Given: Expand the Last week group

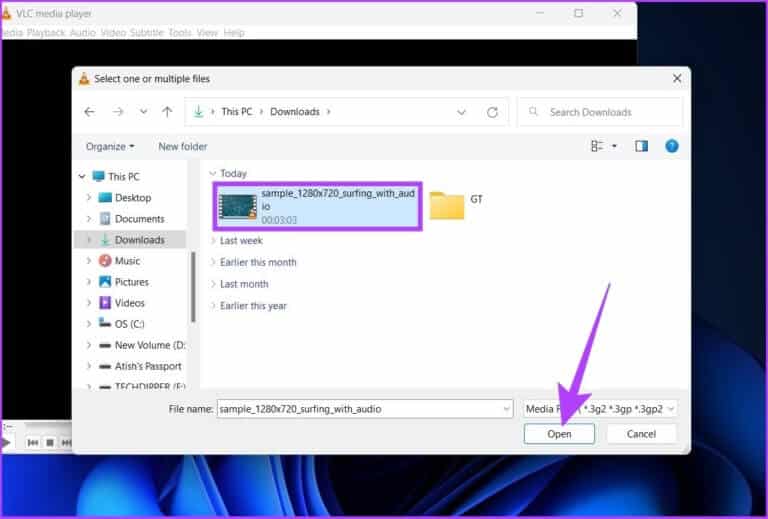Looking at the screenshot, I should pos(212,240).
